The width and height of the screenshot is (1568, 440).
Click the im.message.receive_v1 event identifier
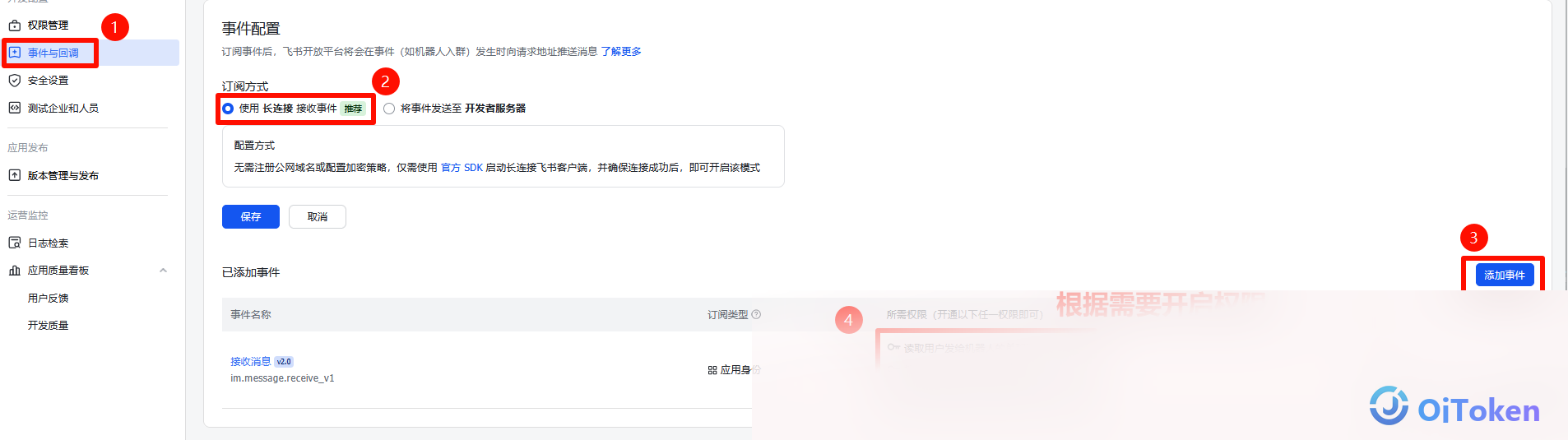(x=282, y=378)
